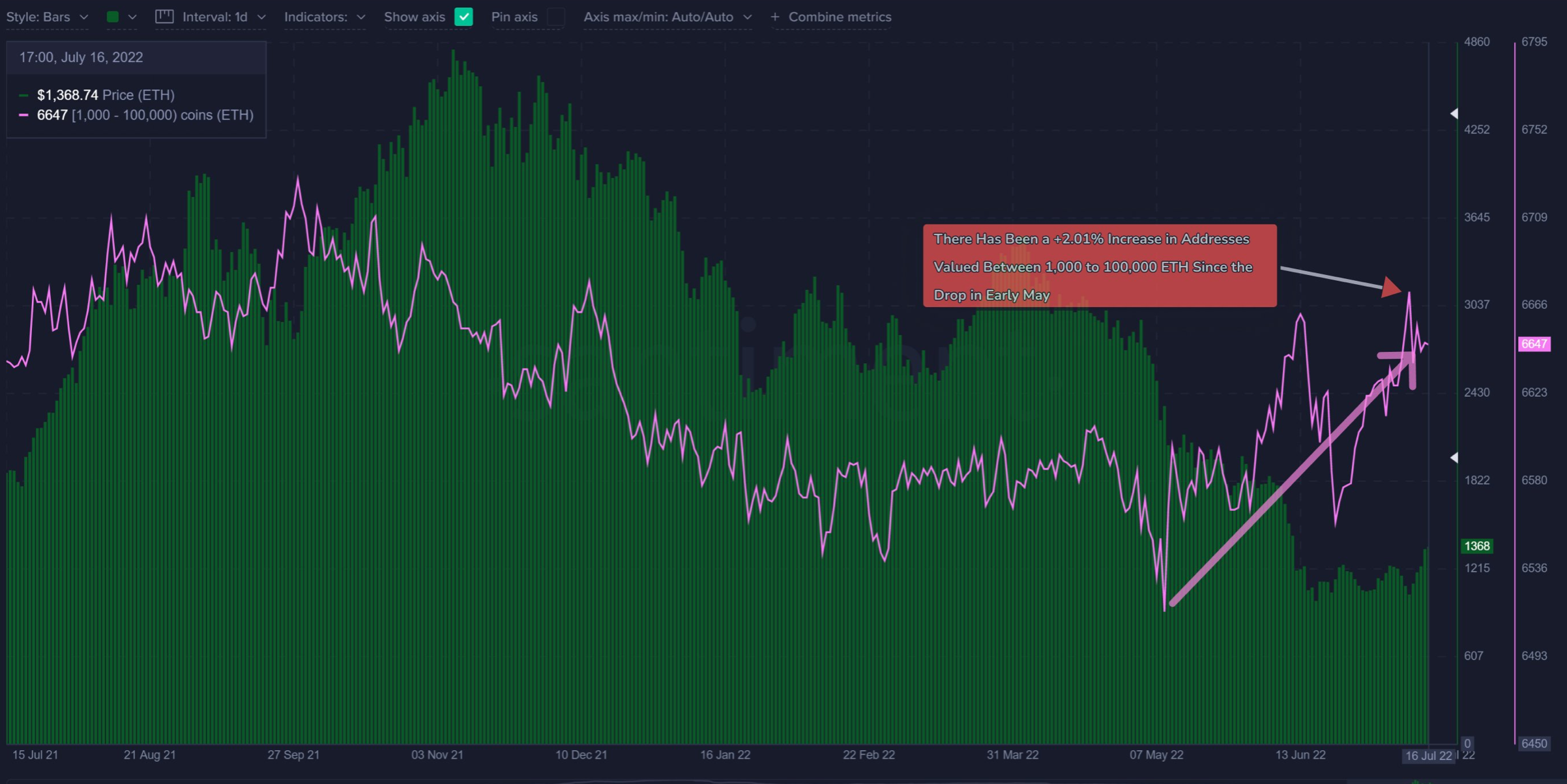Click the red arrowhead on annotation line
This screenshot has width=1567, height=784.
1391,287
